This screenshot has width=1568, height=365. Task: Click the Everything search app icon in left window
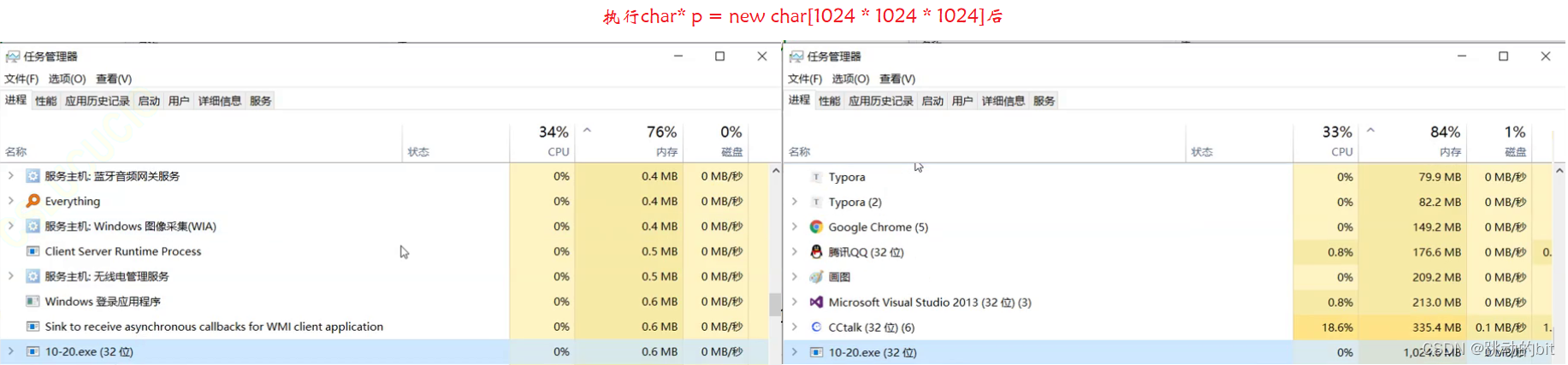[33, 201]
